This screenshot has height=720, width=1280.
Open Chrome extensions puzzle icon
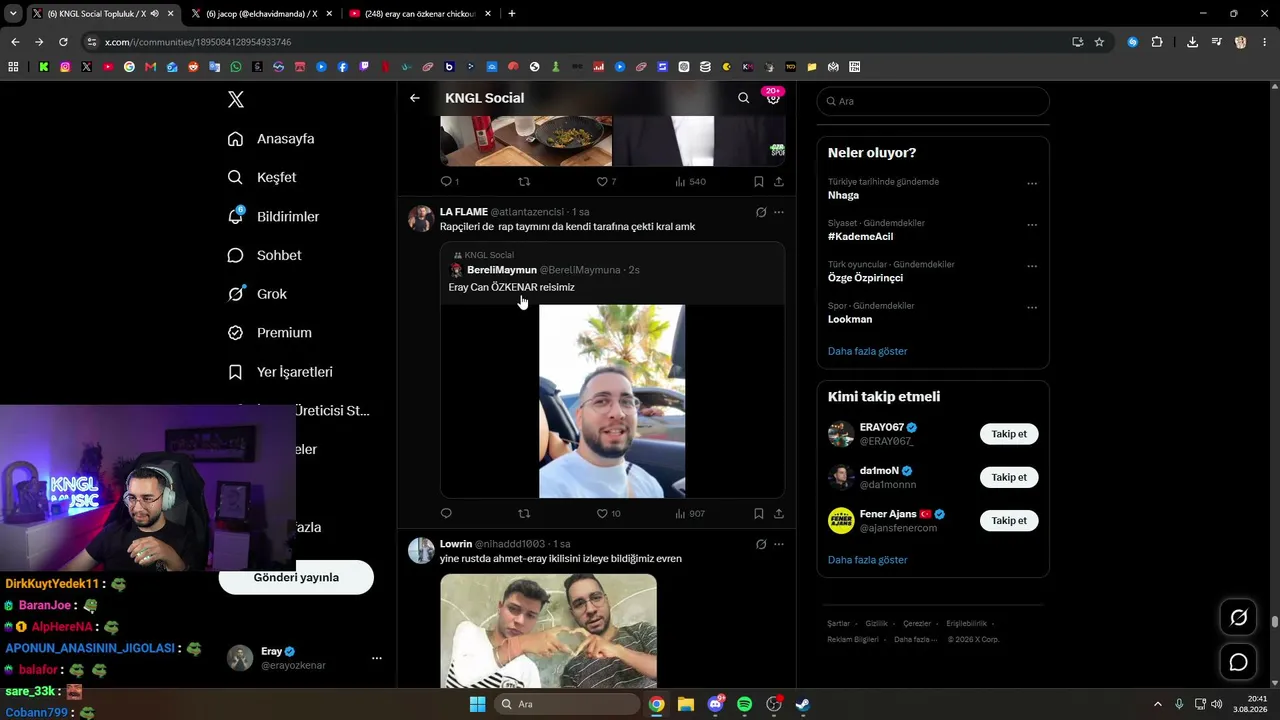click(x=1157, y=42)
